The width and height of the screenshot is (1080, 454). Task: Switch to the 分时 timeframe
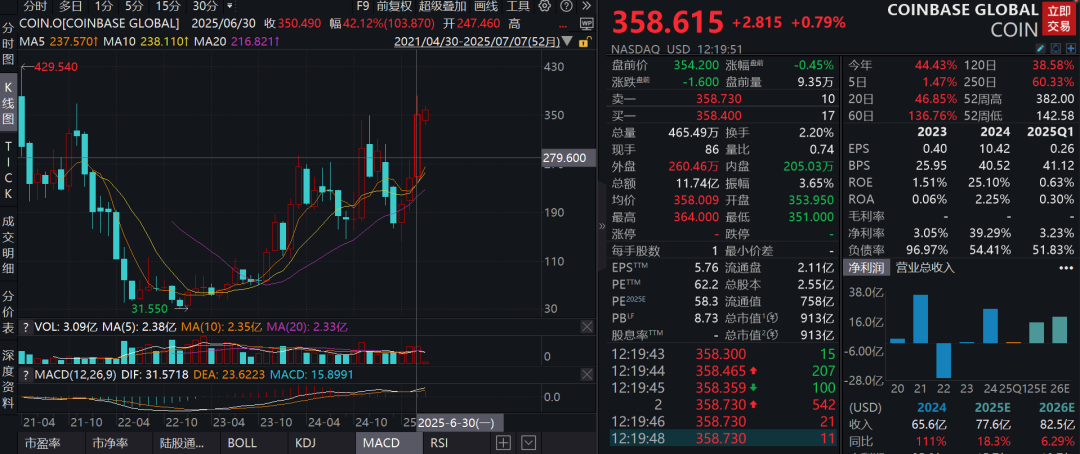[35, 7]
